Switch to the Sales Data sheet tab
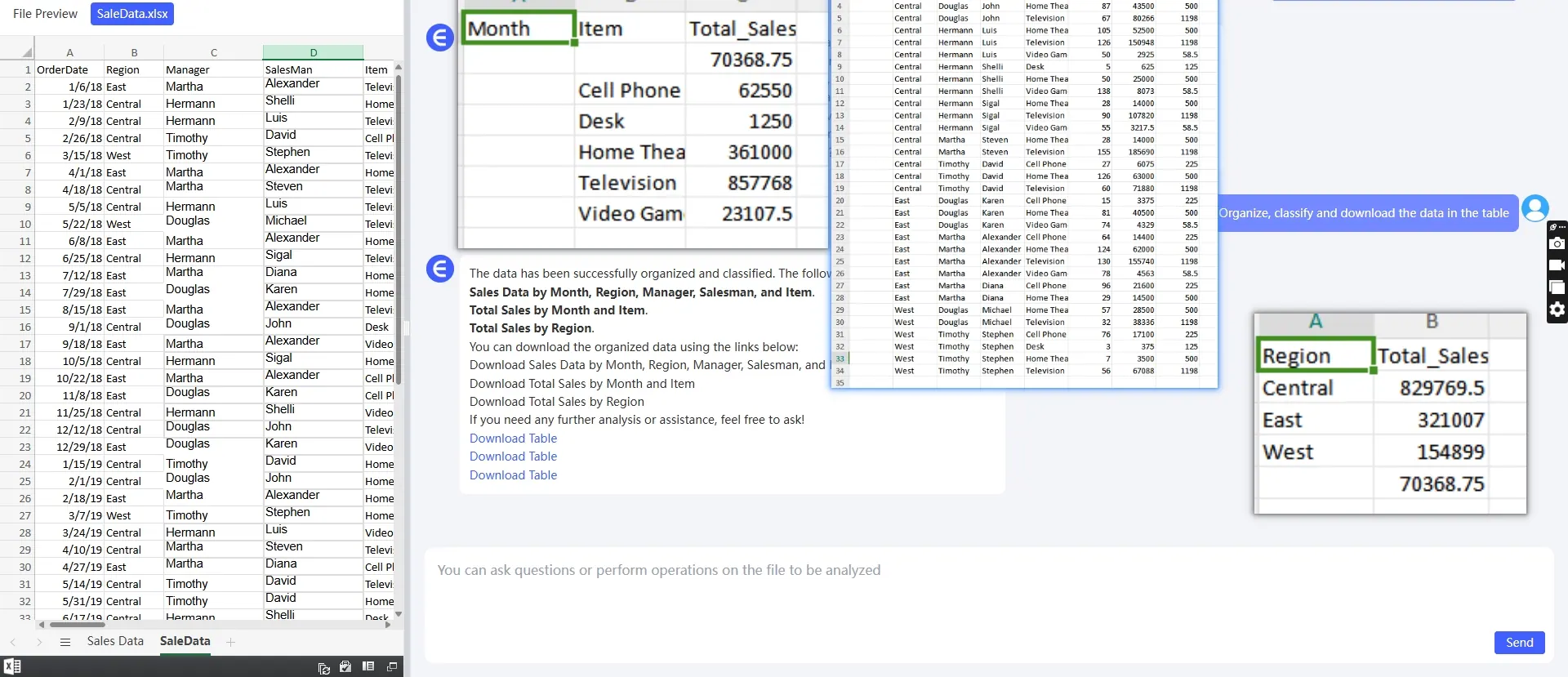Screen dimensions: 1568x677 [x=115, y=641]
